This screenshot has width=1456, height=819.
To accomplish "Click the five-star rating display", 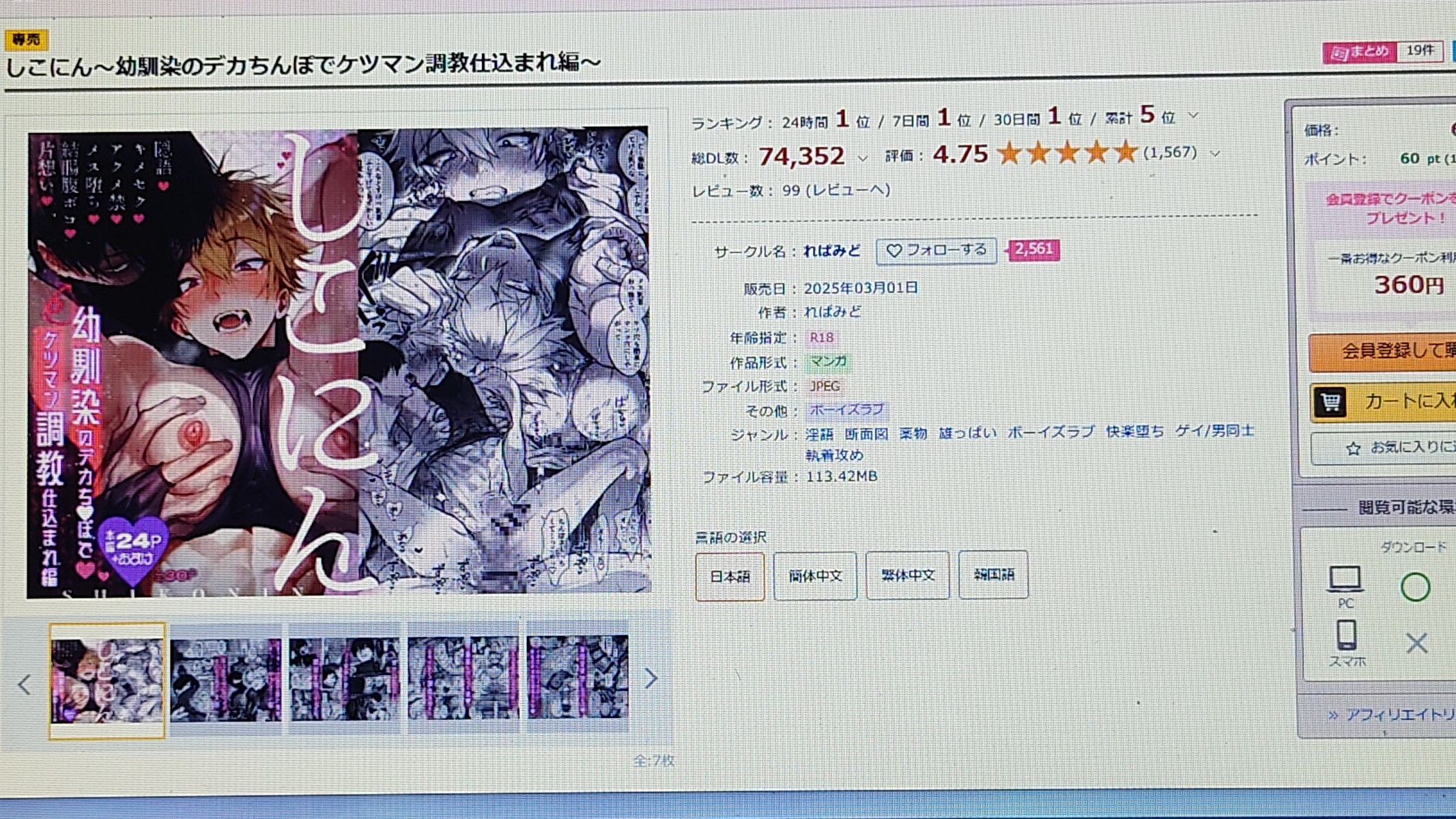I will (1067, 153).
